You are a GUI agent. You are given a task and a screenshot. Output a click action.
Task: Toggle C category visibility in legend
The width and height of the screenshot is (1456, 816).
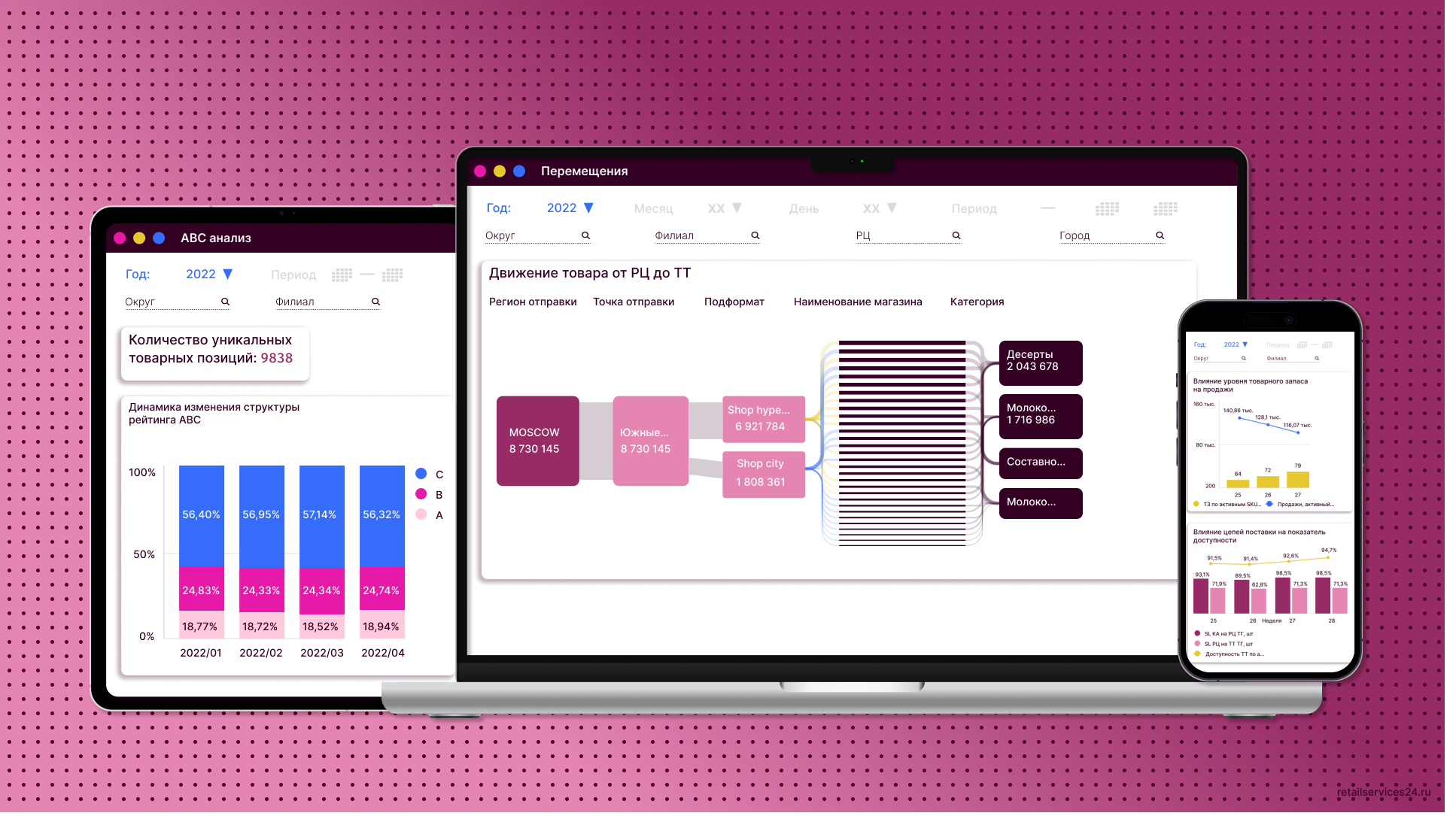pyautogui.click(x=431, y=473)
